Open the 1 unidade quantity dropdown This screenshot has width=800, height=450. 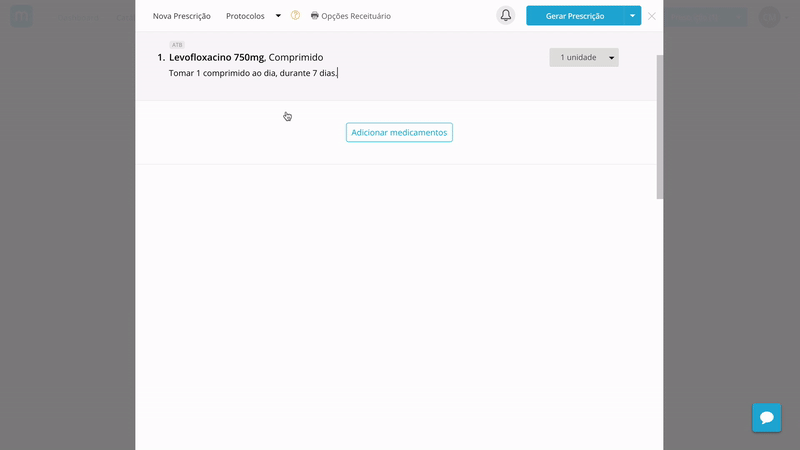[x=584, y=57]
